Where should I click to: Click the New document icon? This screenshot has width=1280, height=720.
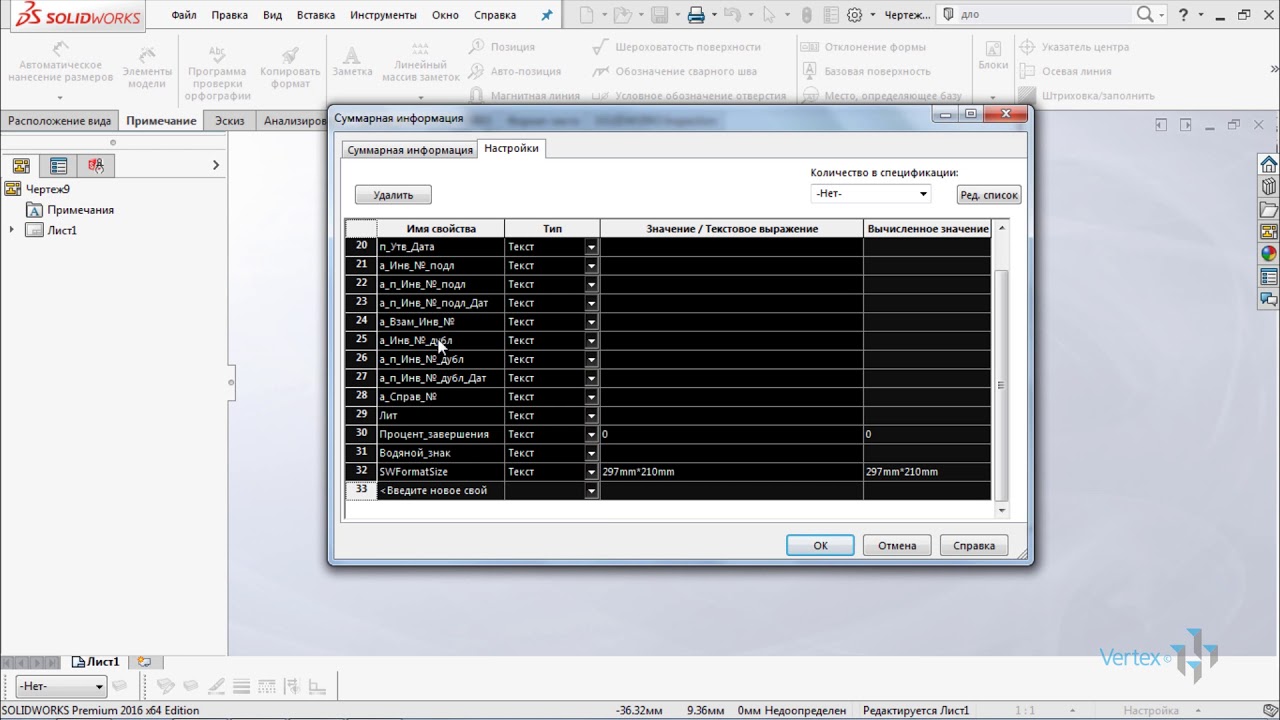pos(586,15)
